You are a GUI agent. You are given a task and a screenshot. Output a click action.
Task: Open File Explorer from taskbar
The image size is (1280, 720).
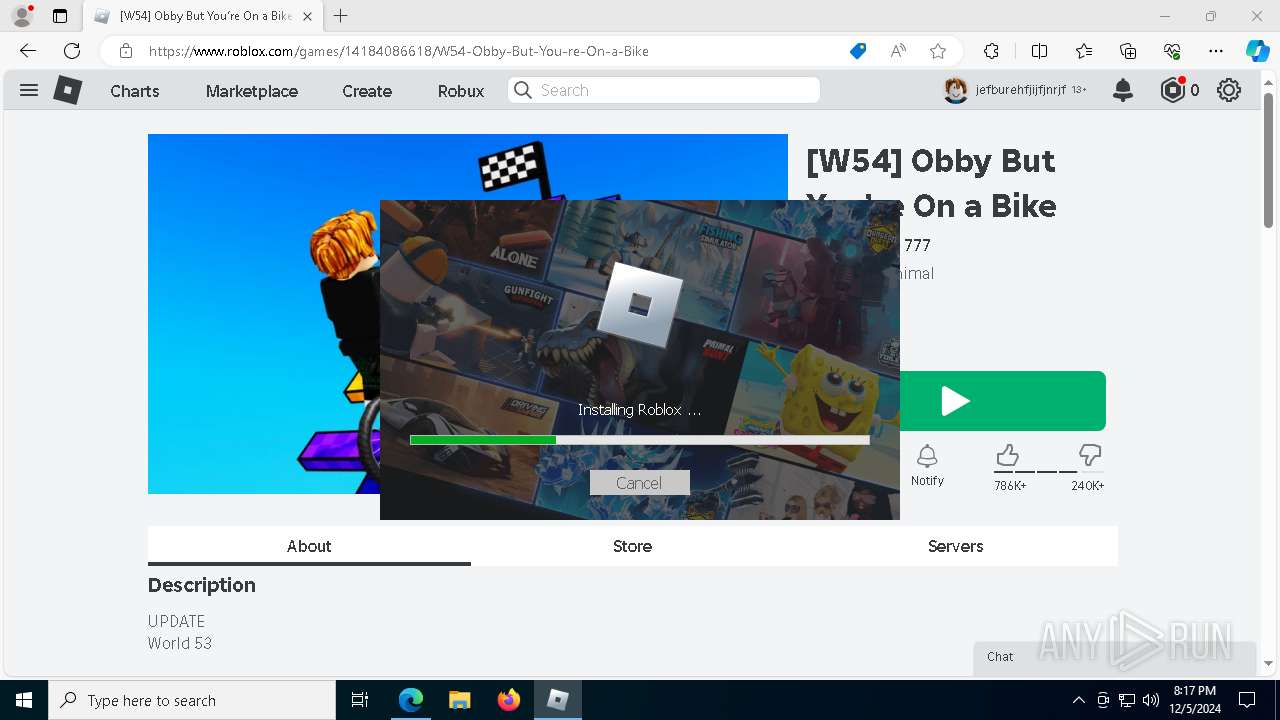pos(459,700)
